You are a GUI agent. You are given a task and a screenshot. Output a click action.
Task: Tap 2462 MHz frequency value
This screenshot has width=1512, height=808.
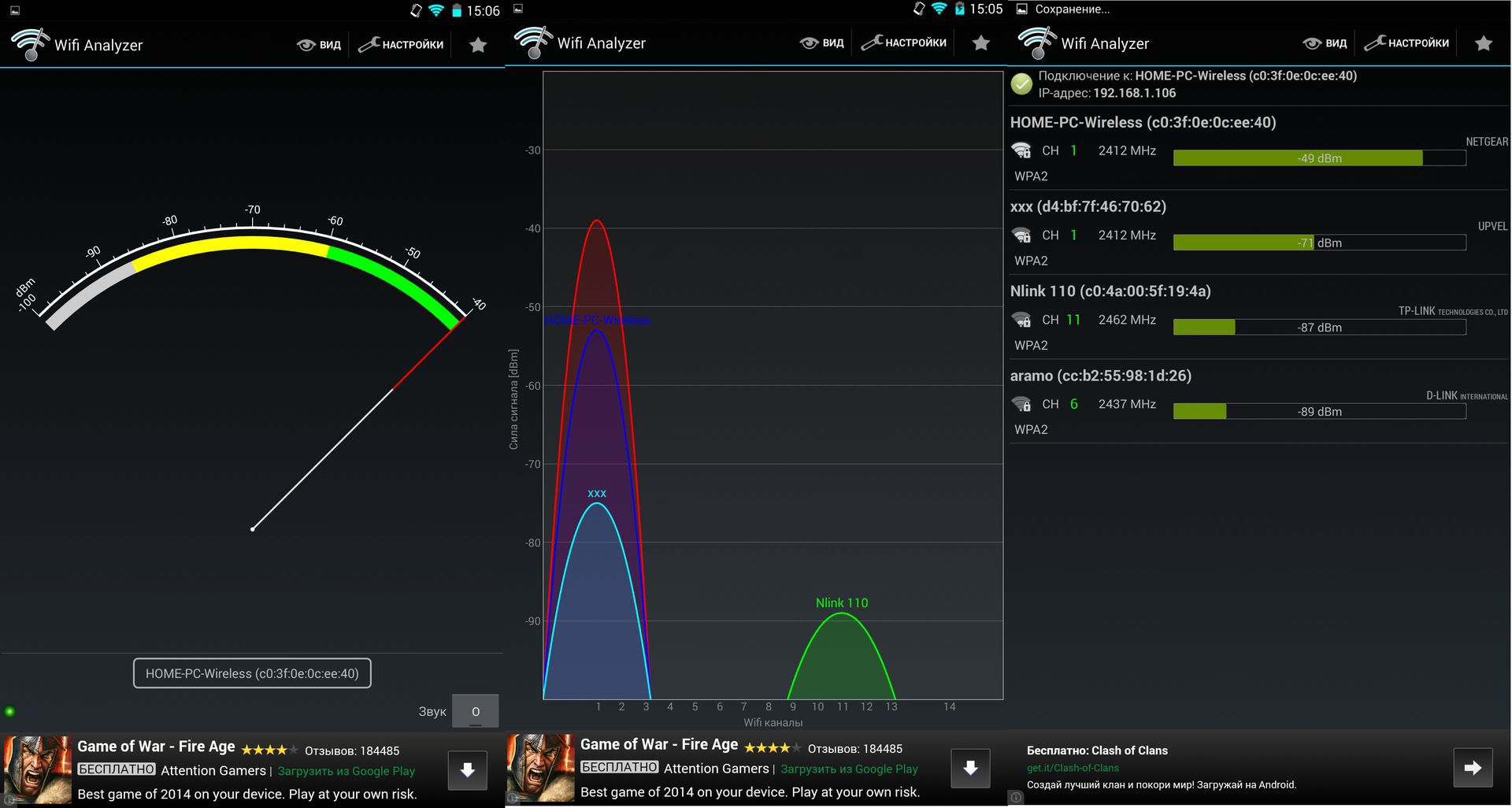point(1127,320)
